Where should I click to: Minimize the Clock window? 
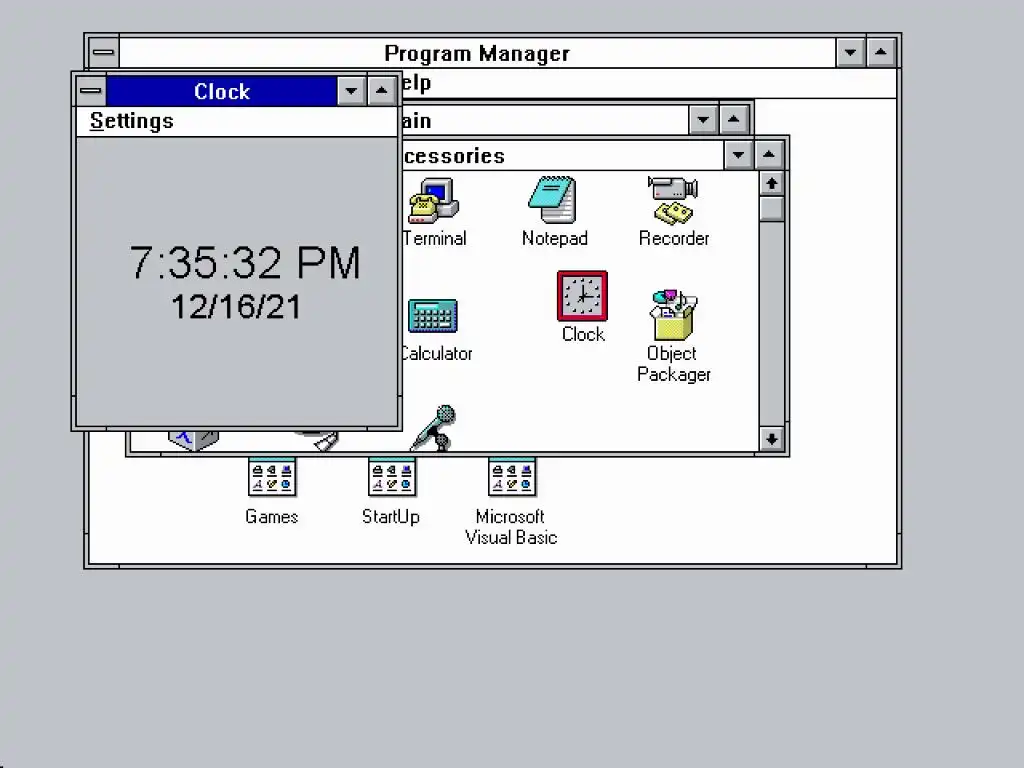(351, 91)
